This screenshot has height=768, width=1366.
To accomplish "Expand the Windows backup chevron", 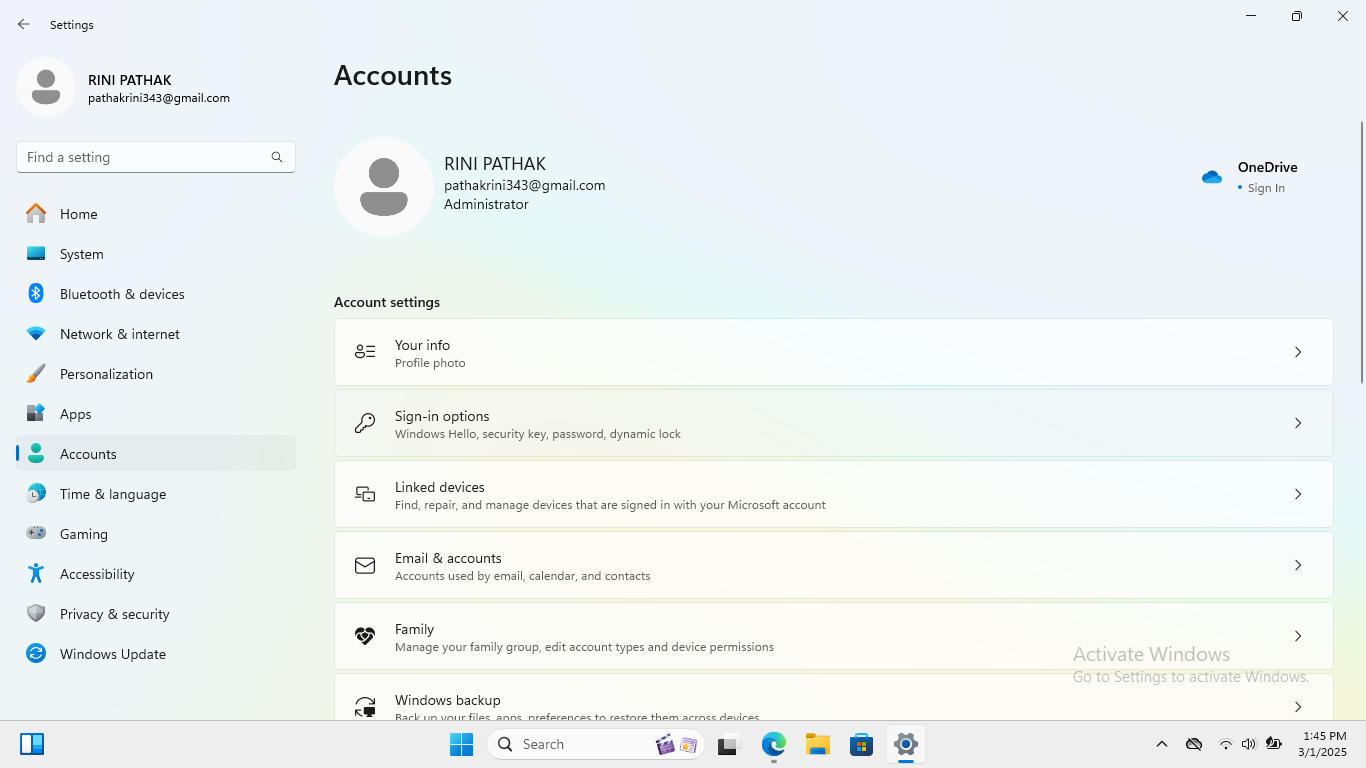I will click(x=1298, y=707).
